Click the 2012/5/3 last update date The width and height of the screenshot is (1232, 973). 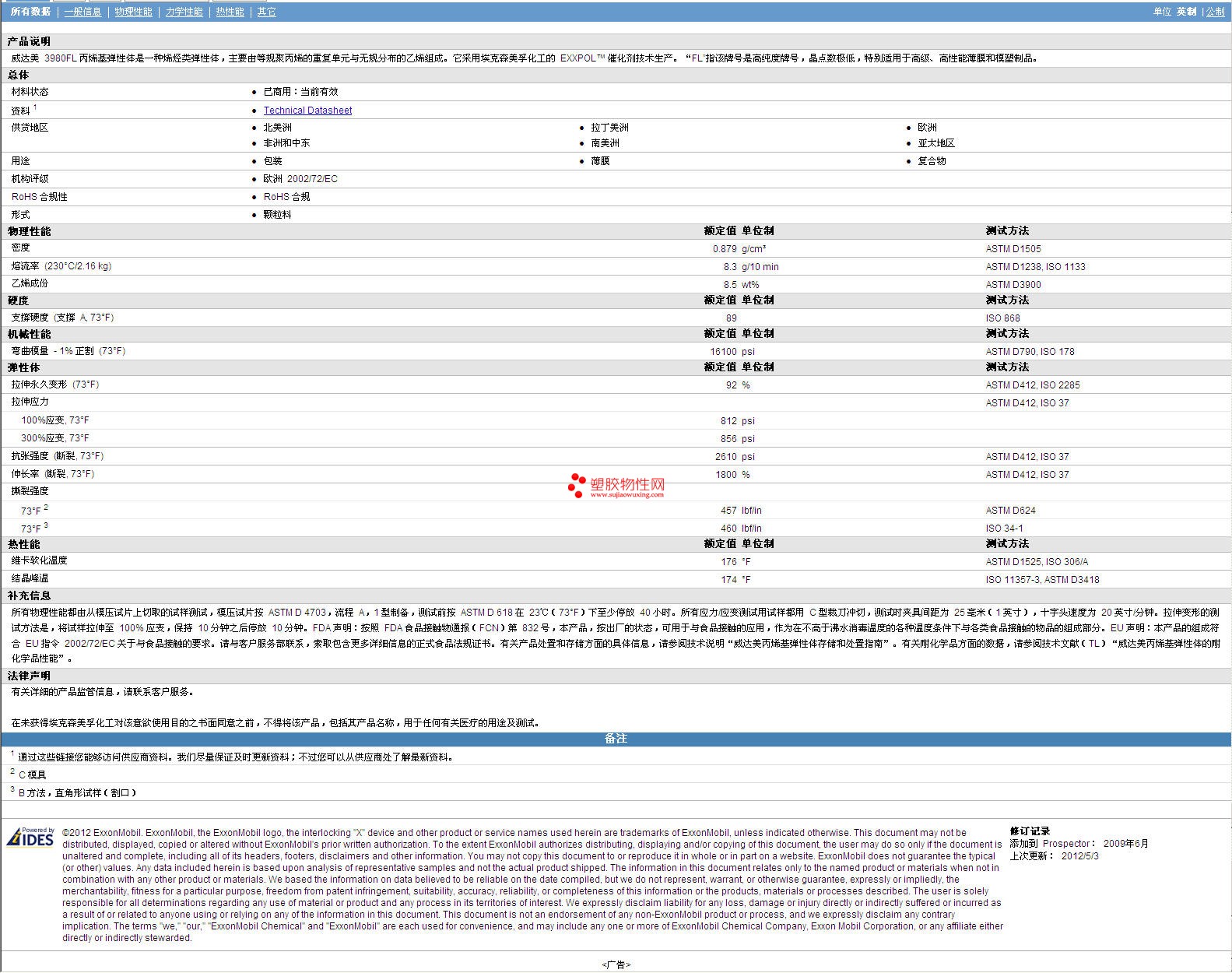pyautogui.click(x=1079, y=856)
